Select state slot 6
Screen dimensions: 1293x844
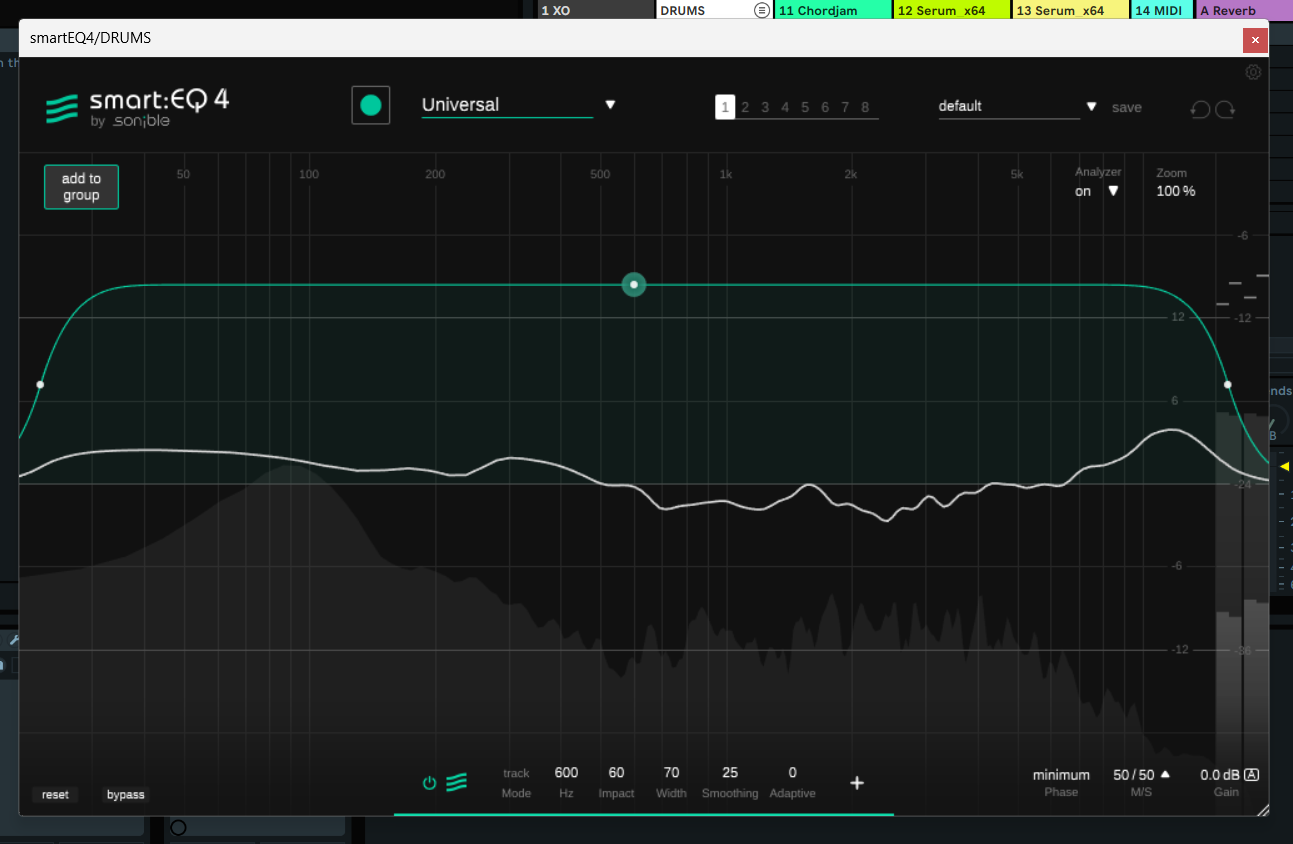tap(825, 107)
